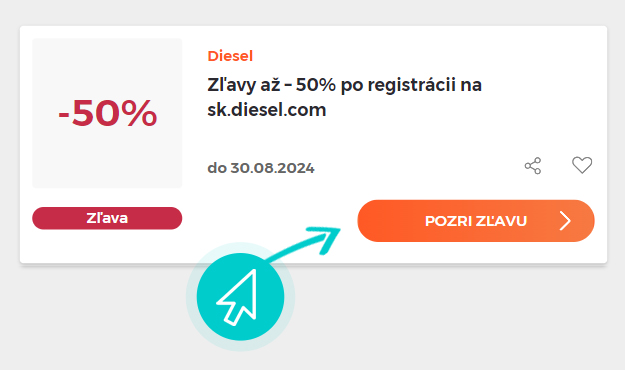Click the POZRI ZĽAVU label text
The height and width of the screenshot is (370, 625).
(x=476, y=221)
